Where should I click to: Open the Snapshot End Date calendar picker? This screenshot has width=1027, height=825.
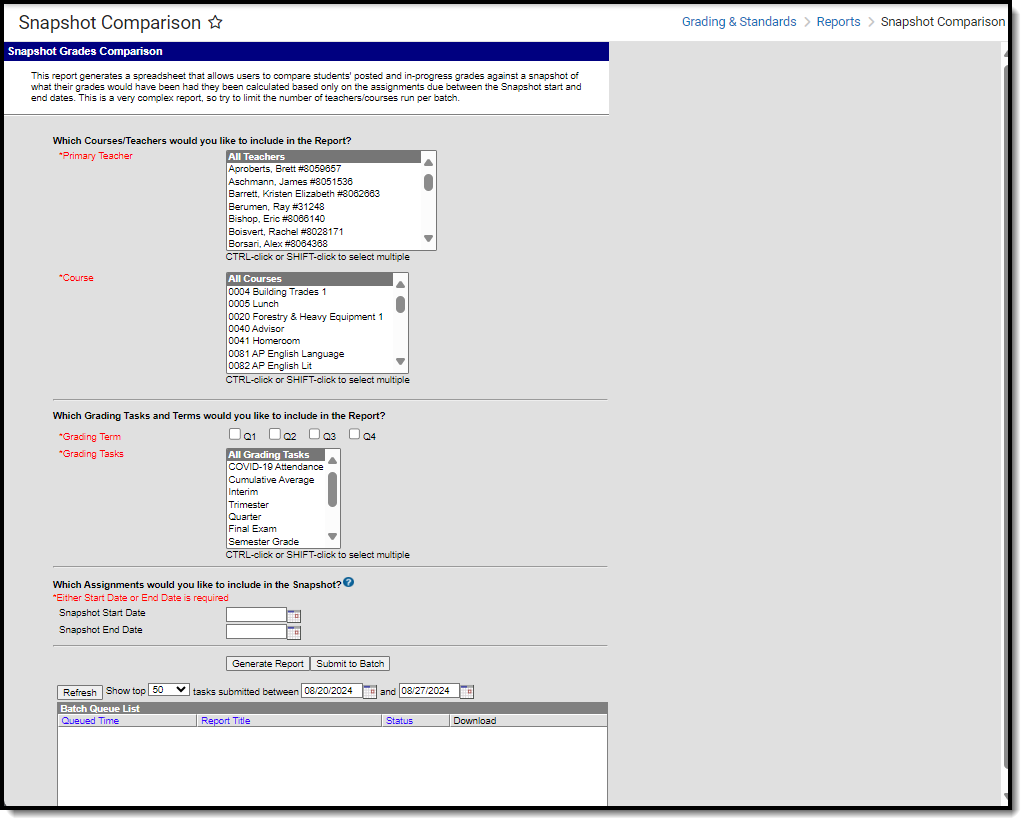[294, 632]
